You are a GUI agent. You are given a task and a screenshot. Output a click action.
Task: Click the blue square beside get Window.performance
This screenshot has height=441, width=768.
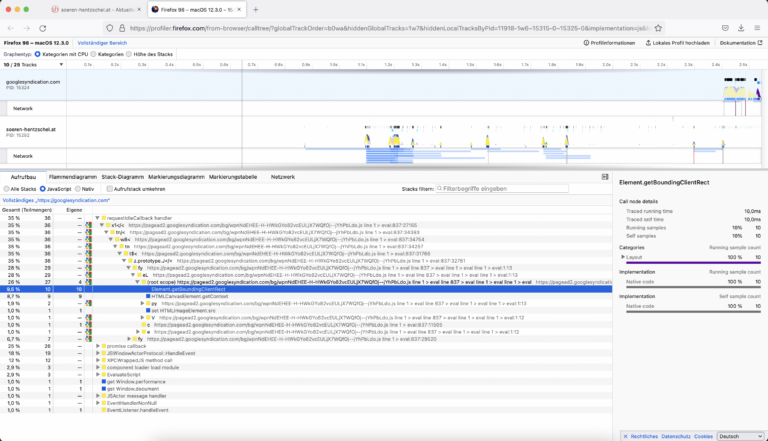[104, 382]
